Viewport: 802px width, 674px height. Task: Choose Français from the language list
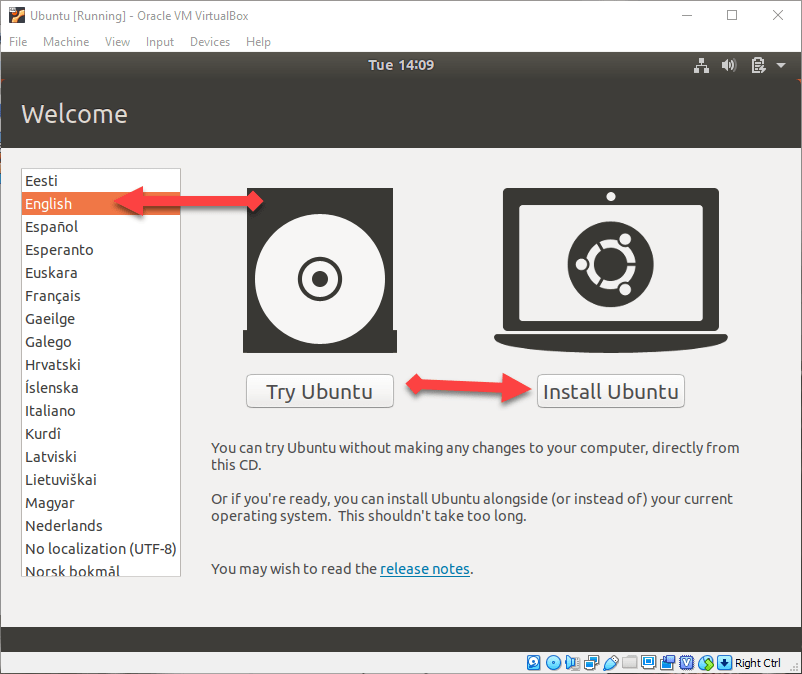53,296
